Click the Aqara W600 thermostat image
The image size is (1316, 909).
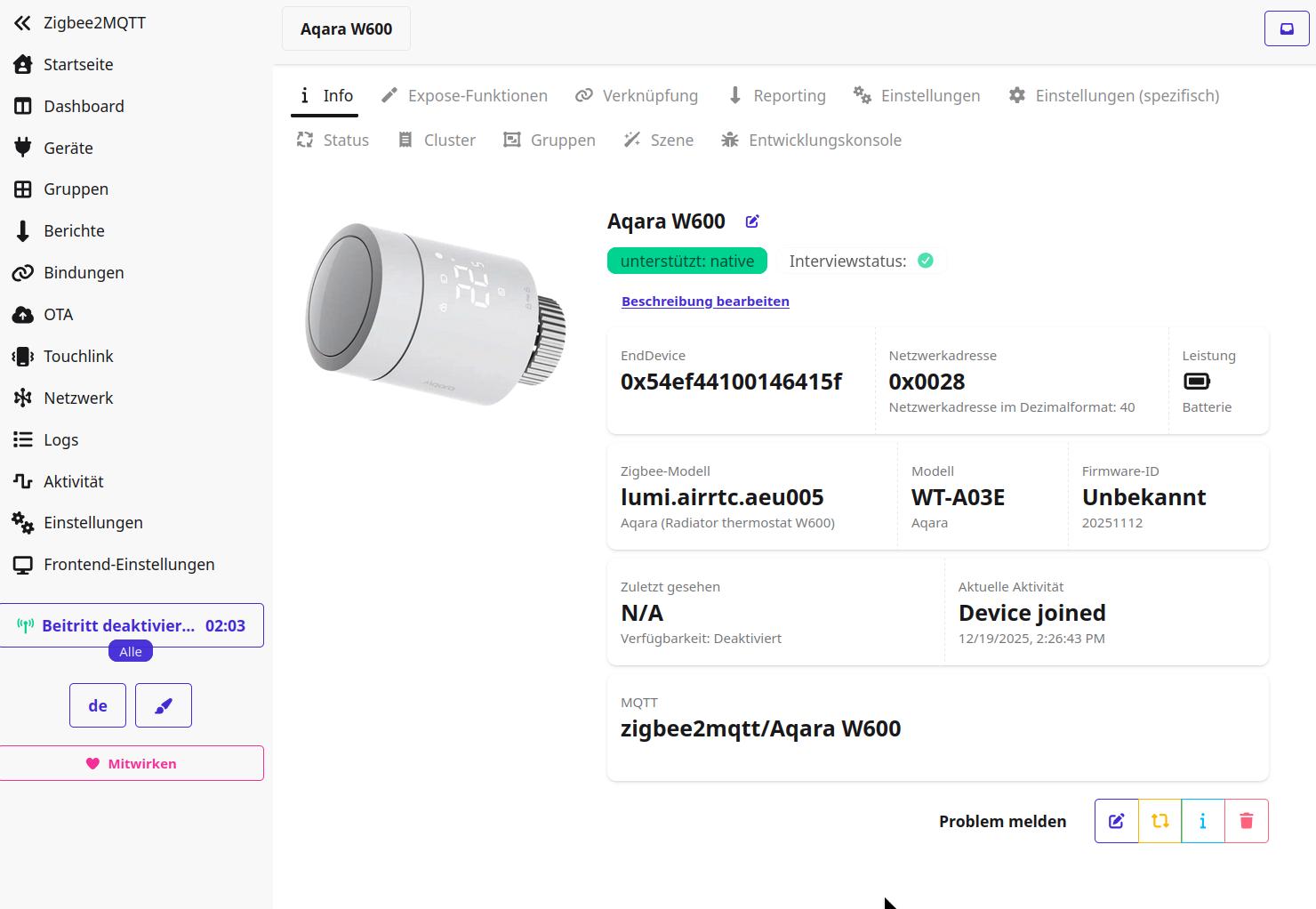pos(436,314)
